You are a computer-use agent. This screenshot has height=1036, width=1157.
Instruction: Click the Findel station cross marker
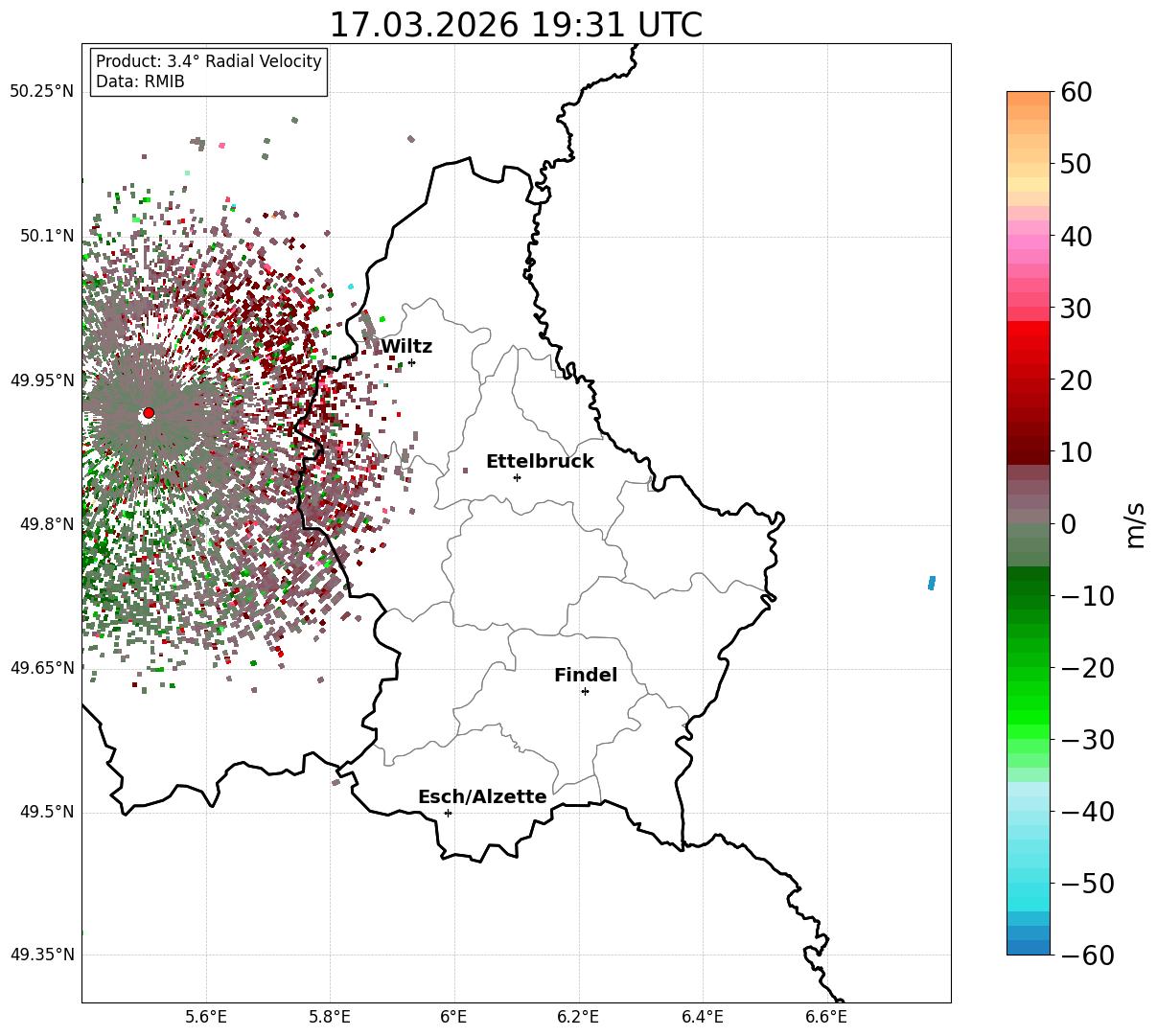[x=585, y=691]
